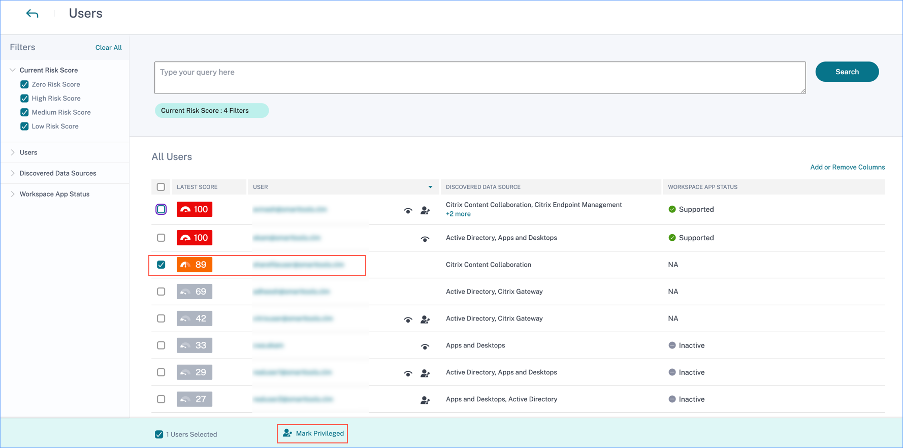Click in the query text box
Image resolution: width=904 pixels, height=448 pixels.
480,78
